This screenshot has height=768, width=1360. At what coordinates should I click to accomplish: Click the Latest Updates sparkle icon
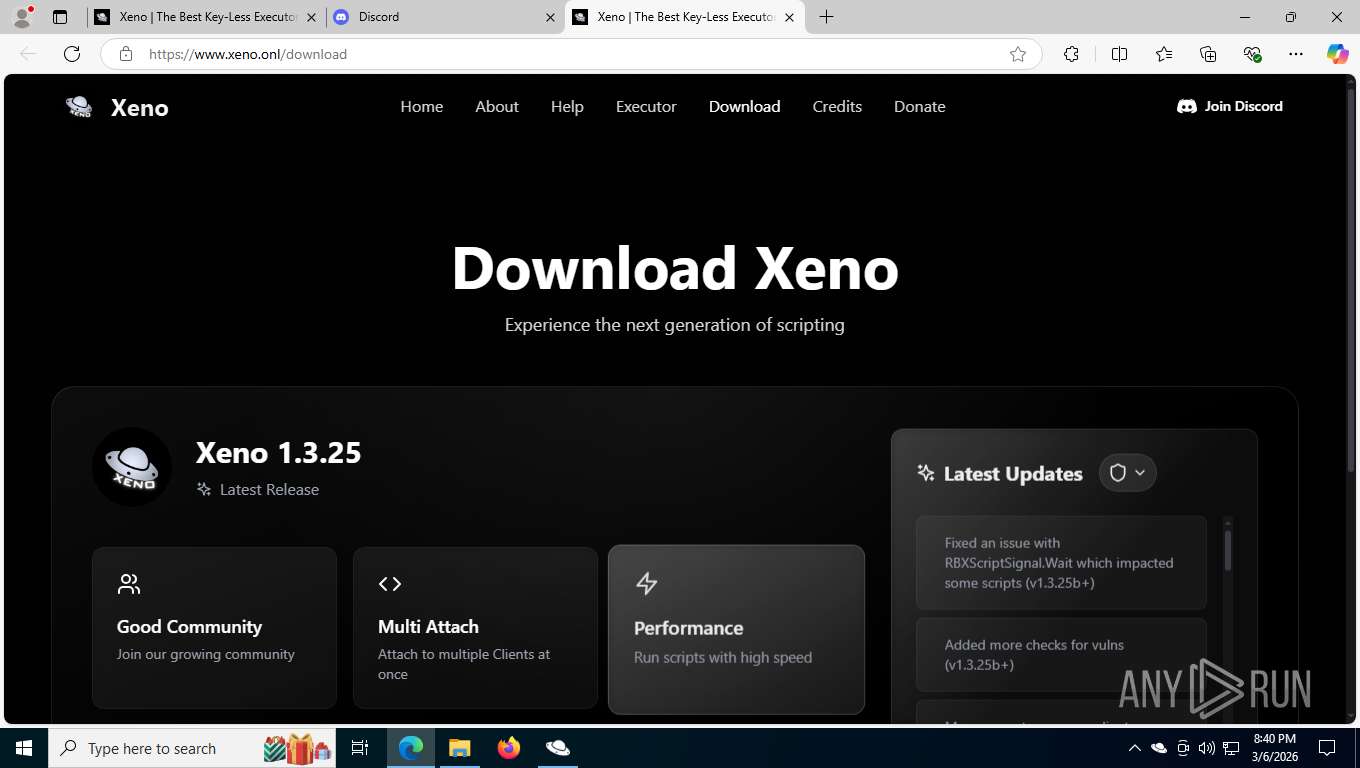[x=926, y=473]
